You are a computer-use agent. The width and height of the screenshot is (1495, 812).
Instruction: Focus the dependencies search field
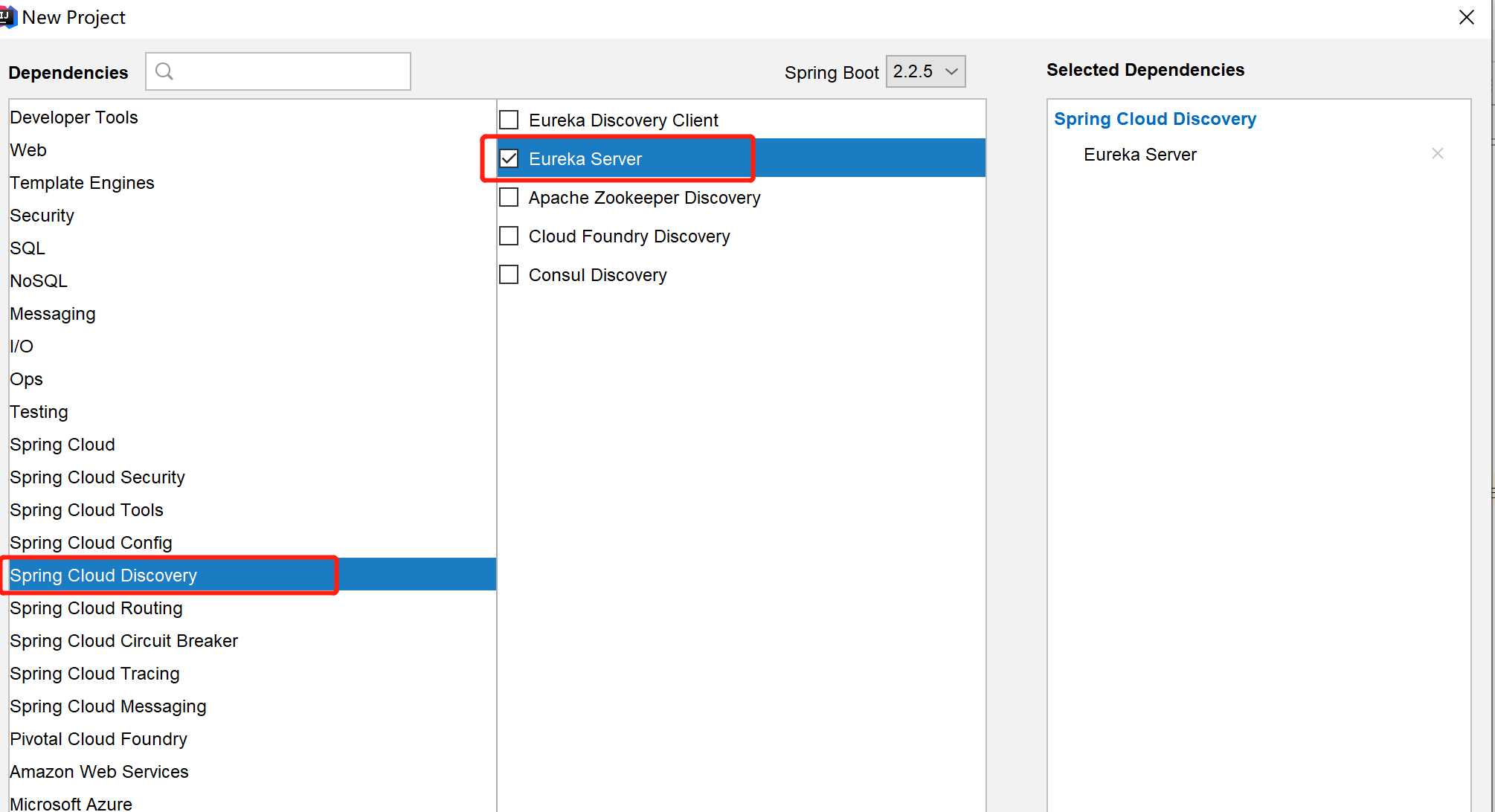click(x=278, y=71)
